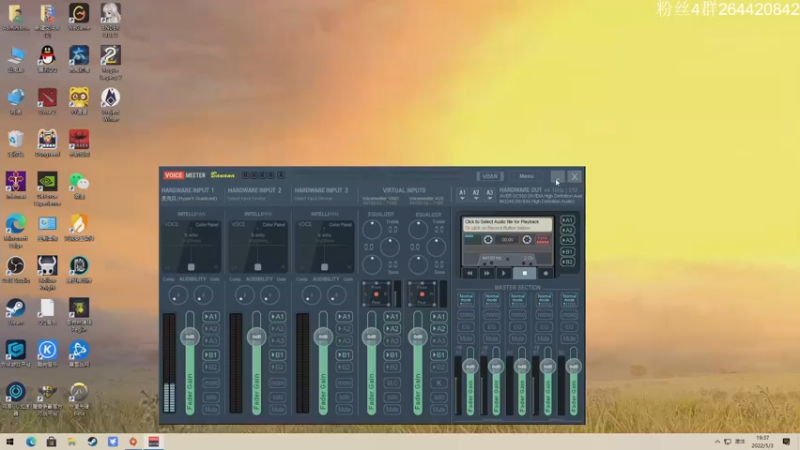Stop the cassette recorder
This screenshot has width=800, height=450.
click(x=524, y=273)
